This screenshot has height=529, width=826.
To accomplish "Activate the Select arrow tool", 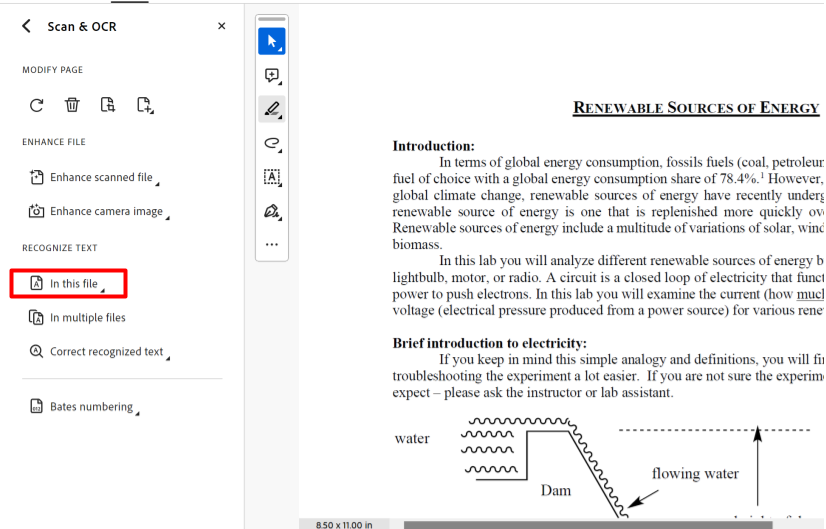I will 272,41.
